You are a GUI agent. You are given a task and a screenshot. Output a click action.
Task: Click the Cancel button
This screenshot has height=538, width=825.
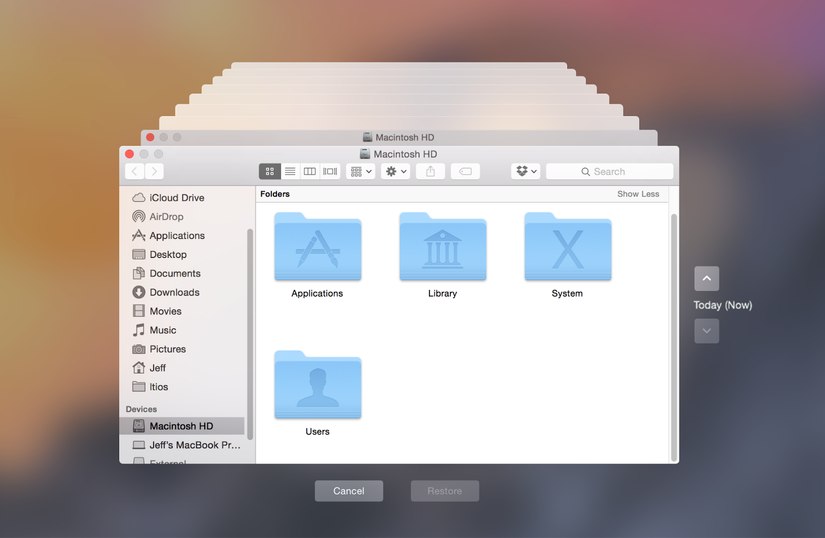349,491
